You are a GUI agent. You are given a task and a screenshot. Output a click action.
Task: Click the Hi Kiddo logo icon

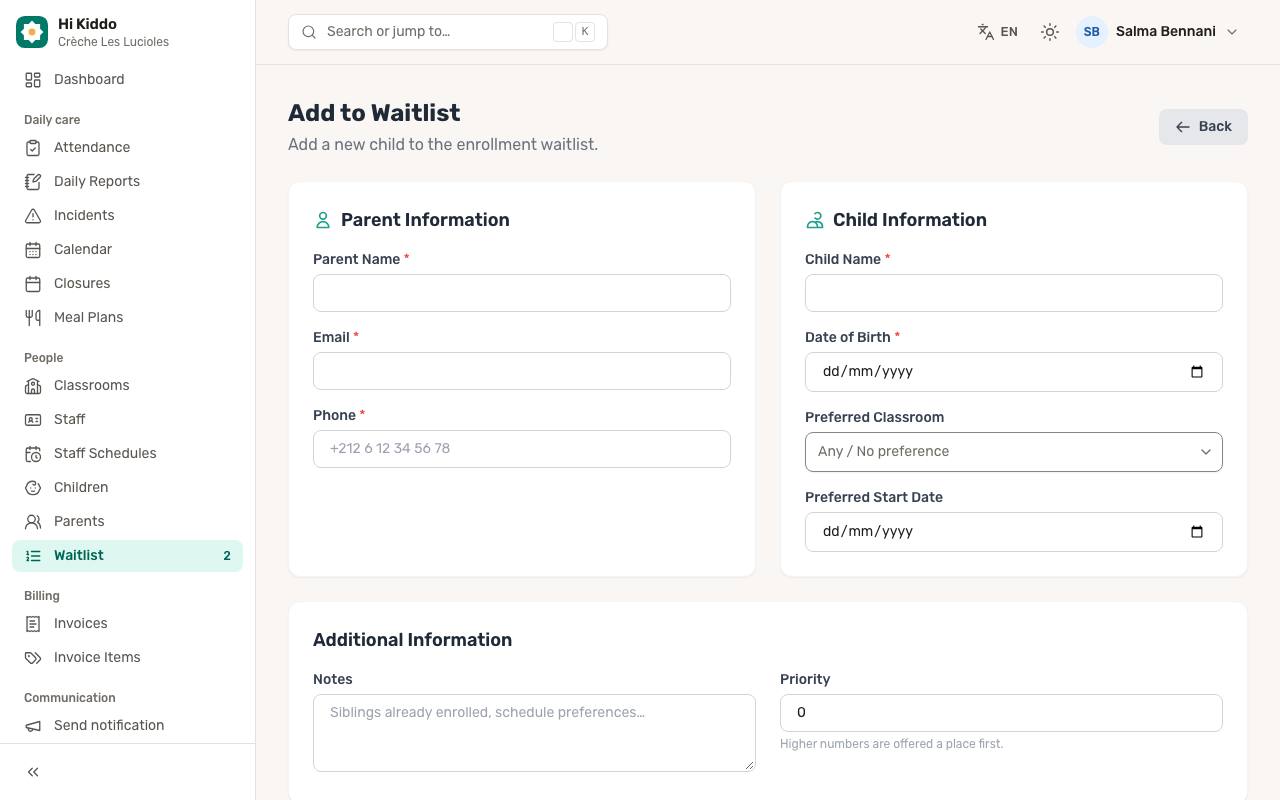32,32
